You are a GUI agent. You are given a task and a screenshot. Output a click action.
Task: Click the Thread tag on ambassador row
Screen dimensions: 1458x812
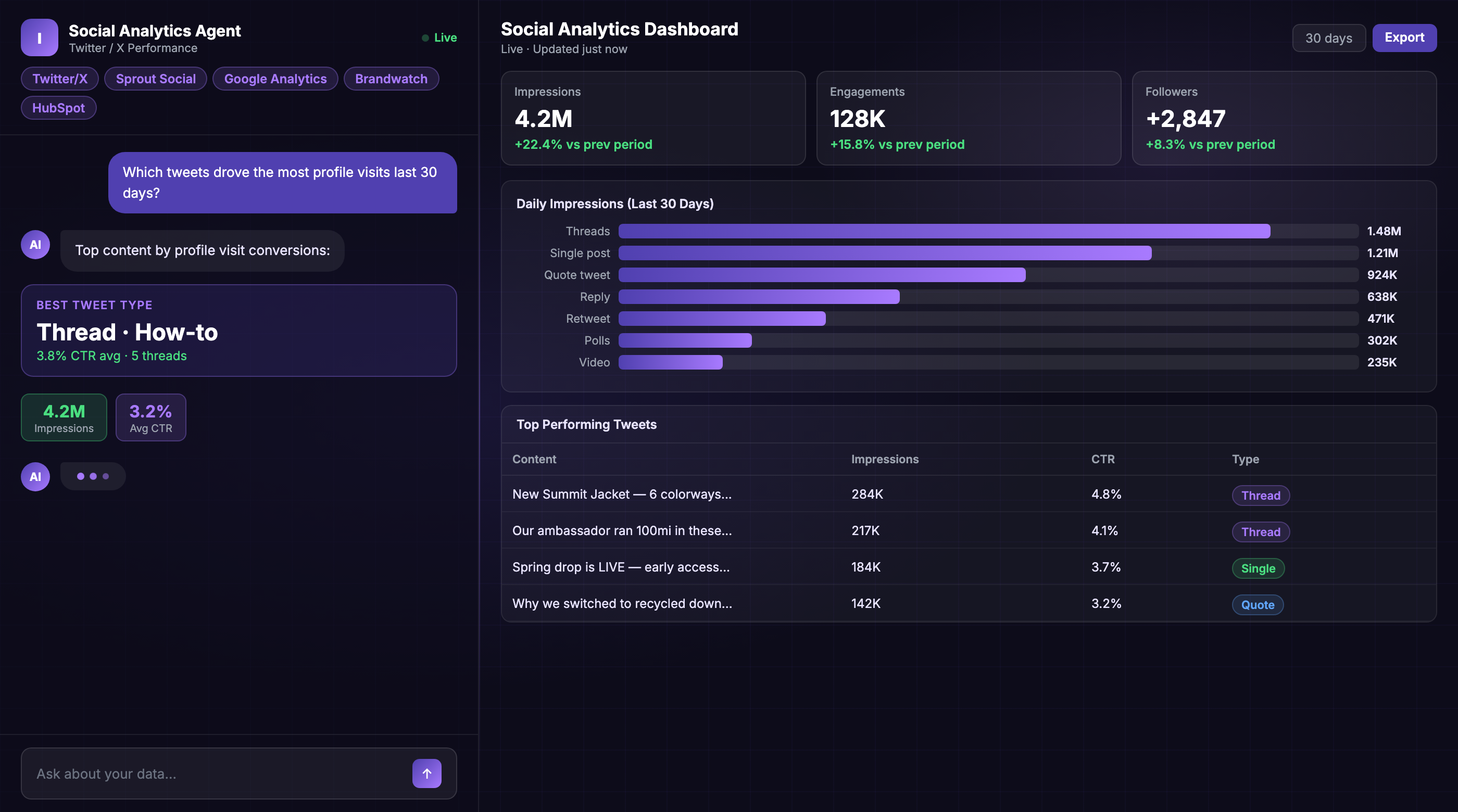tap(1261, 532)
